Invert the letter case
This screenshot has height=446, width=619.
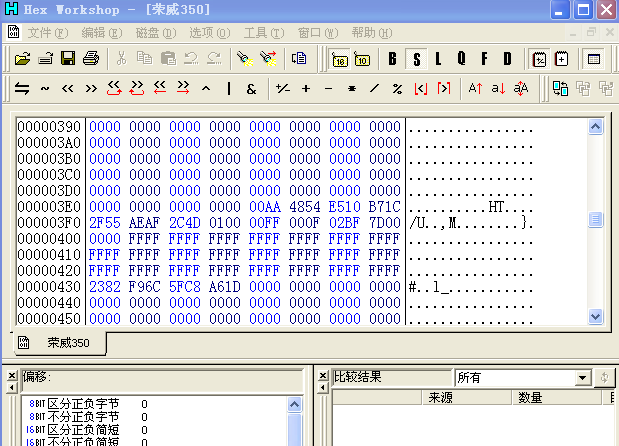521,88
